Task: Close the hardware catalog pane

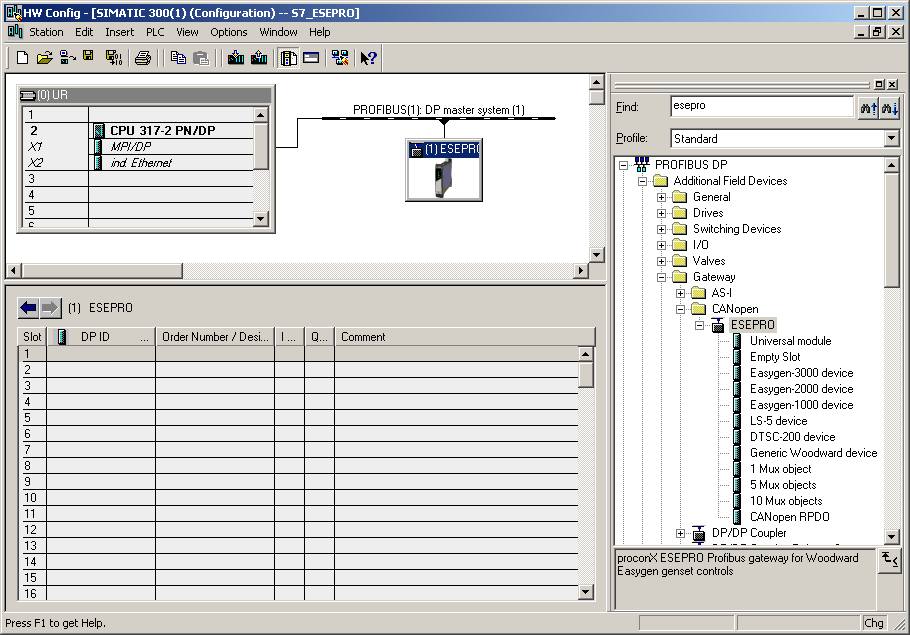Action: point(893,84)
